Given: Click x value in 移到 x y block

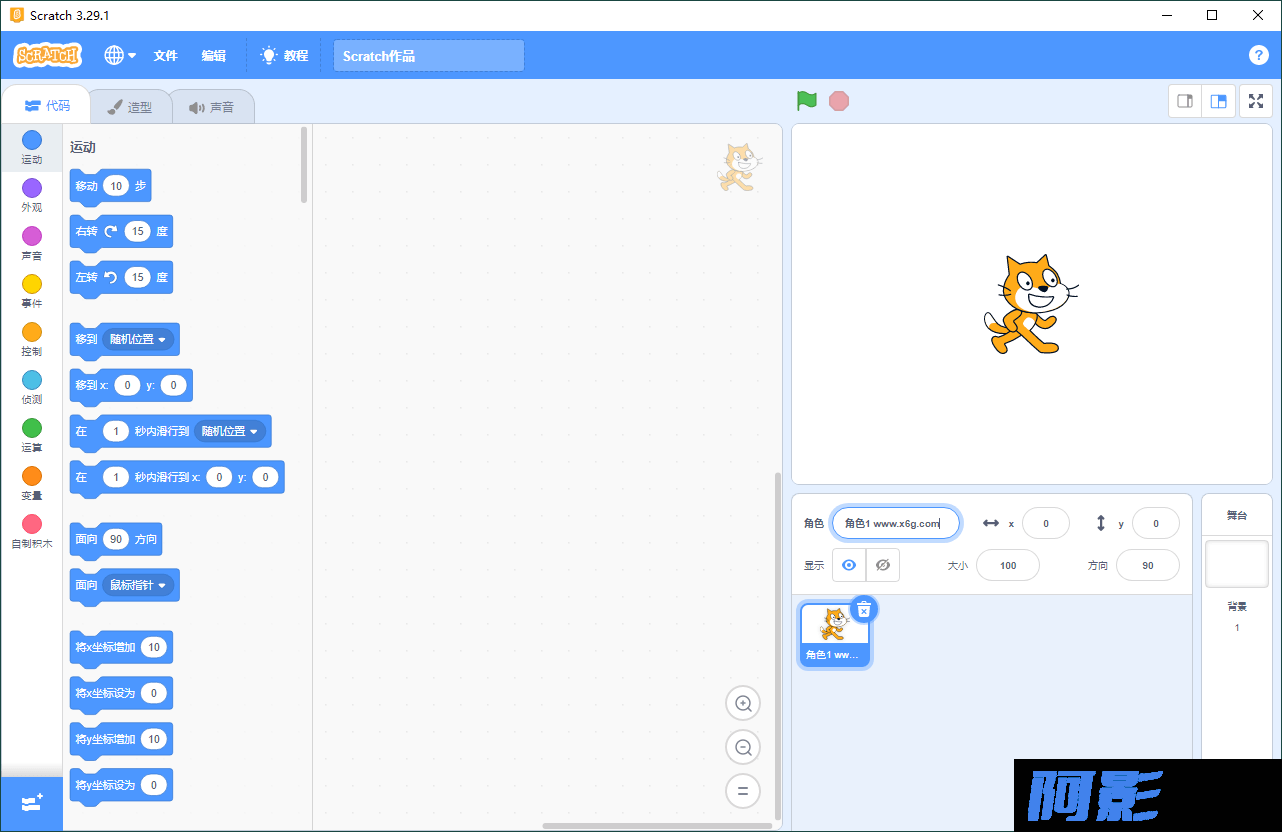Looking at the screenshot, I should pos(127,385).
